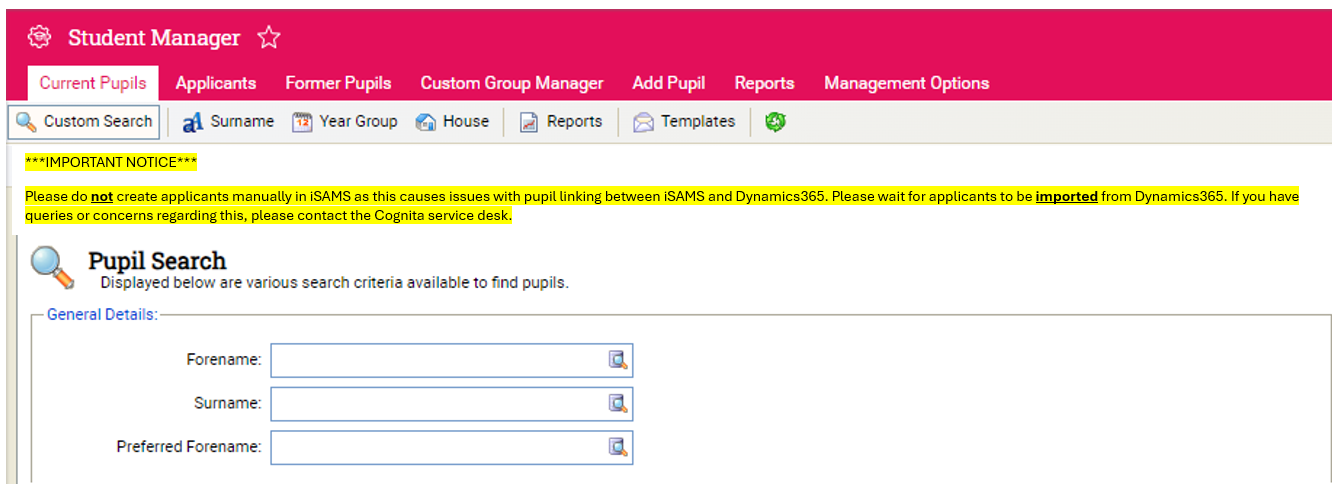
Task: Star Student Manager as a favourite
Action: coord(268,38)
